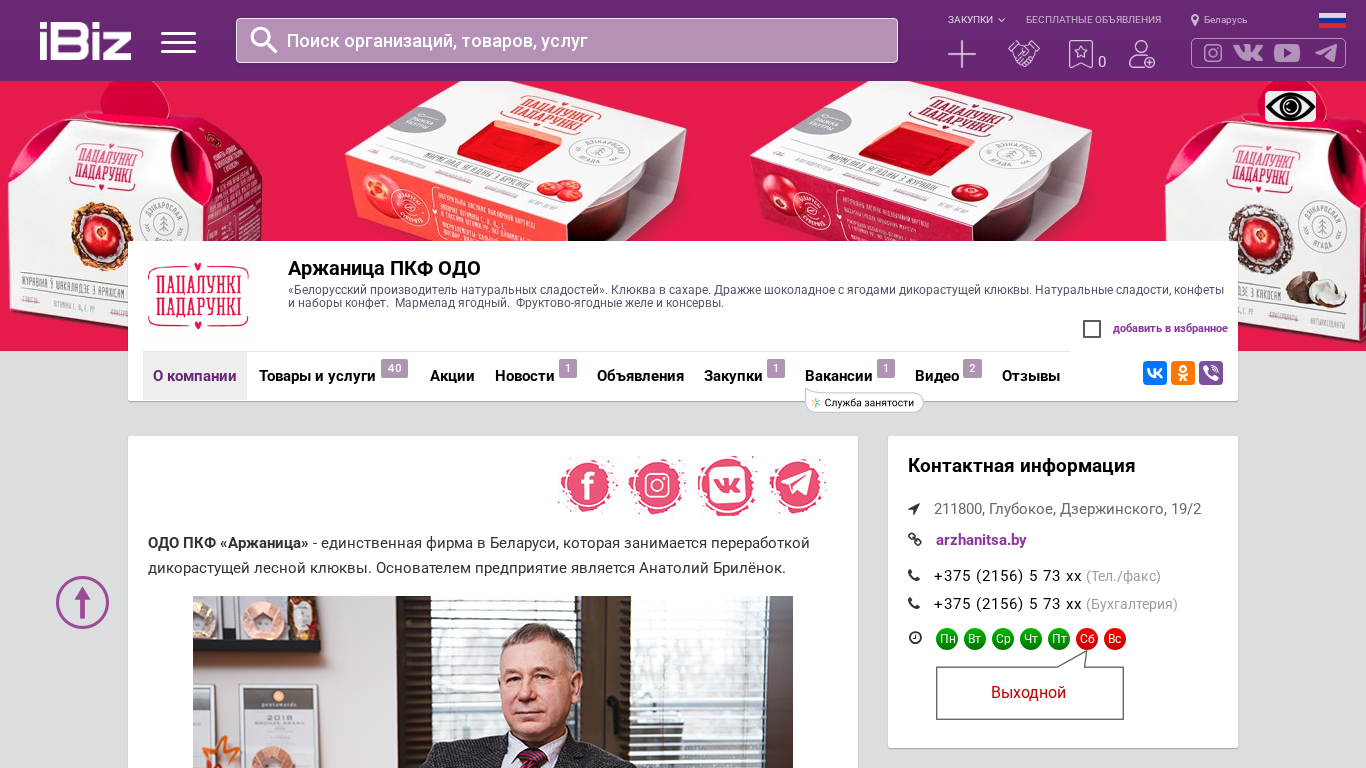Click the user registration icon in header
This screenshot has width=1366, height=768.
pos(1142,54)
